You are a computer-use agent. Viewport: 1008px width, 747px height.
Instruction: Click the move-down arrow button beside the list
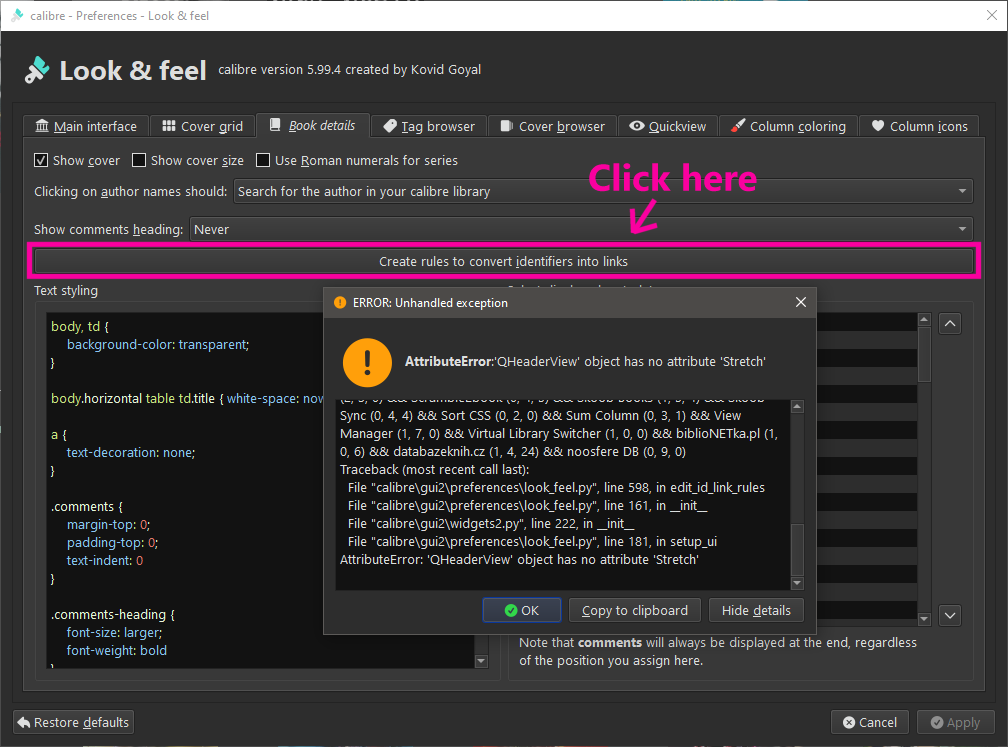[x=950, y=615]
